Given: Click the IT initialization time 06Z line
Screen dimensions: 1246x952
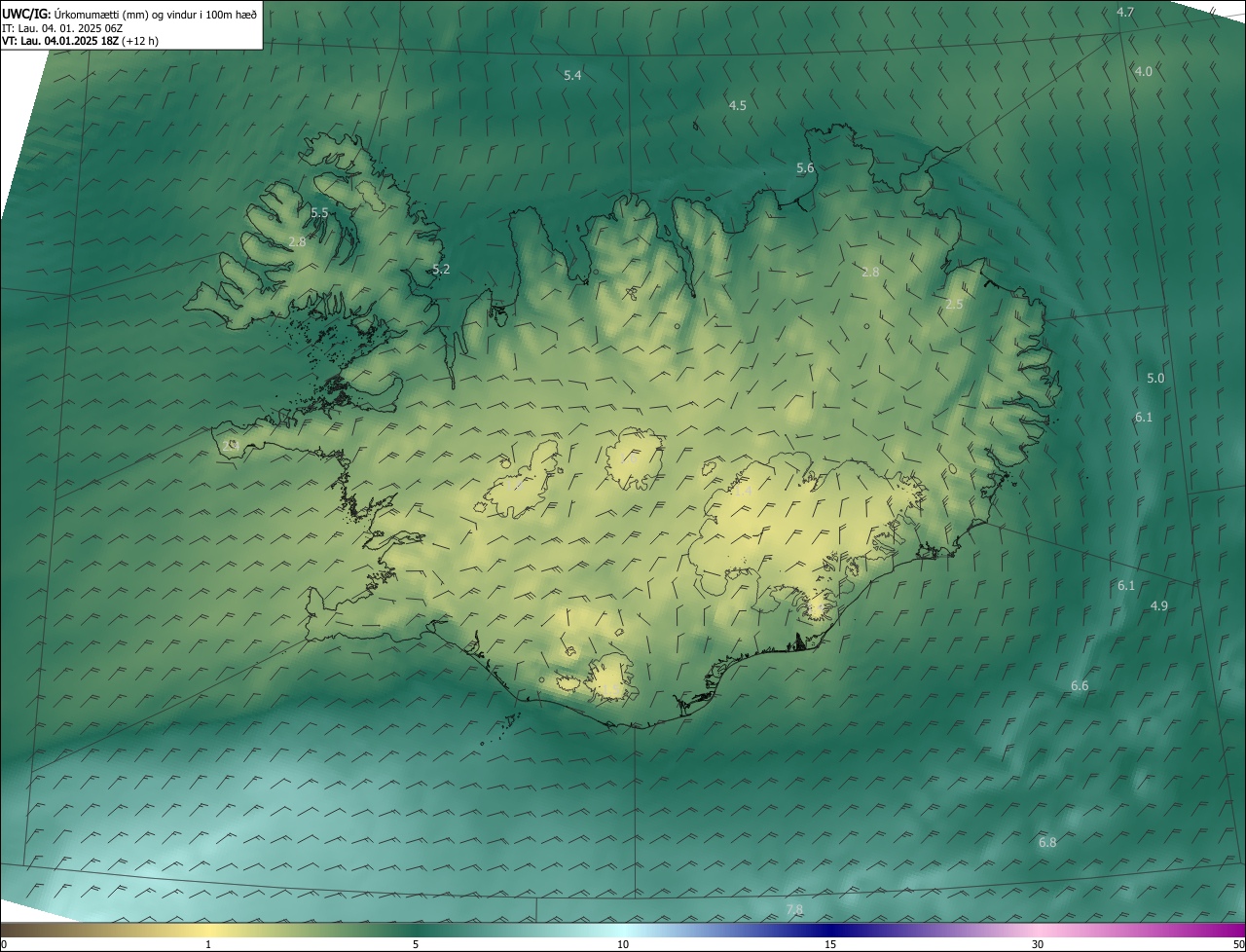Looking at the screenshot, I should tap(60, 27).
